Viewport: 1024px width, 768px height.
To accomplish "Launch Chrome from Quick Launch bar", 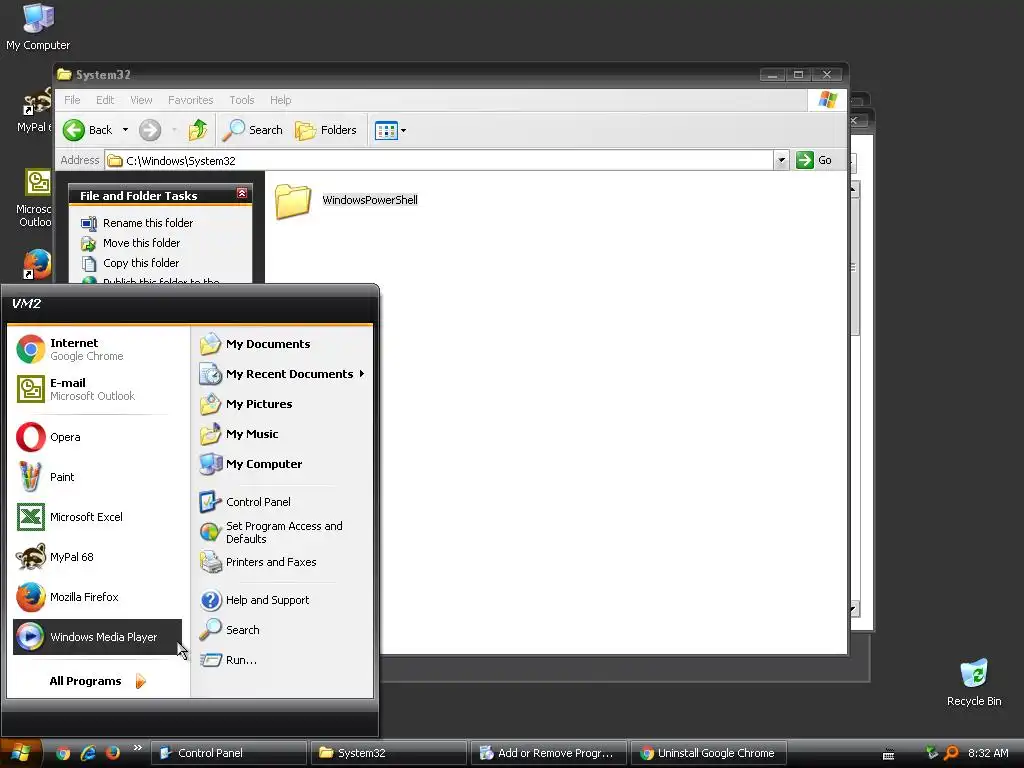I will click(x=63, y=753).
